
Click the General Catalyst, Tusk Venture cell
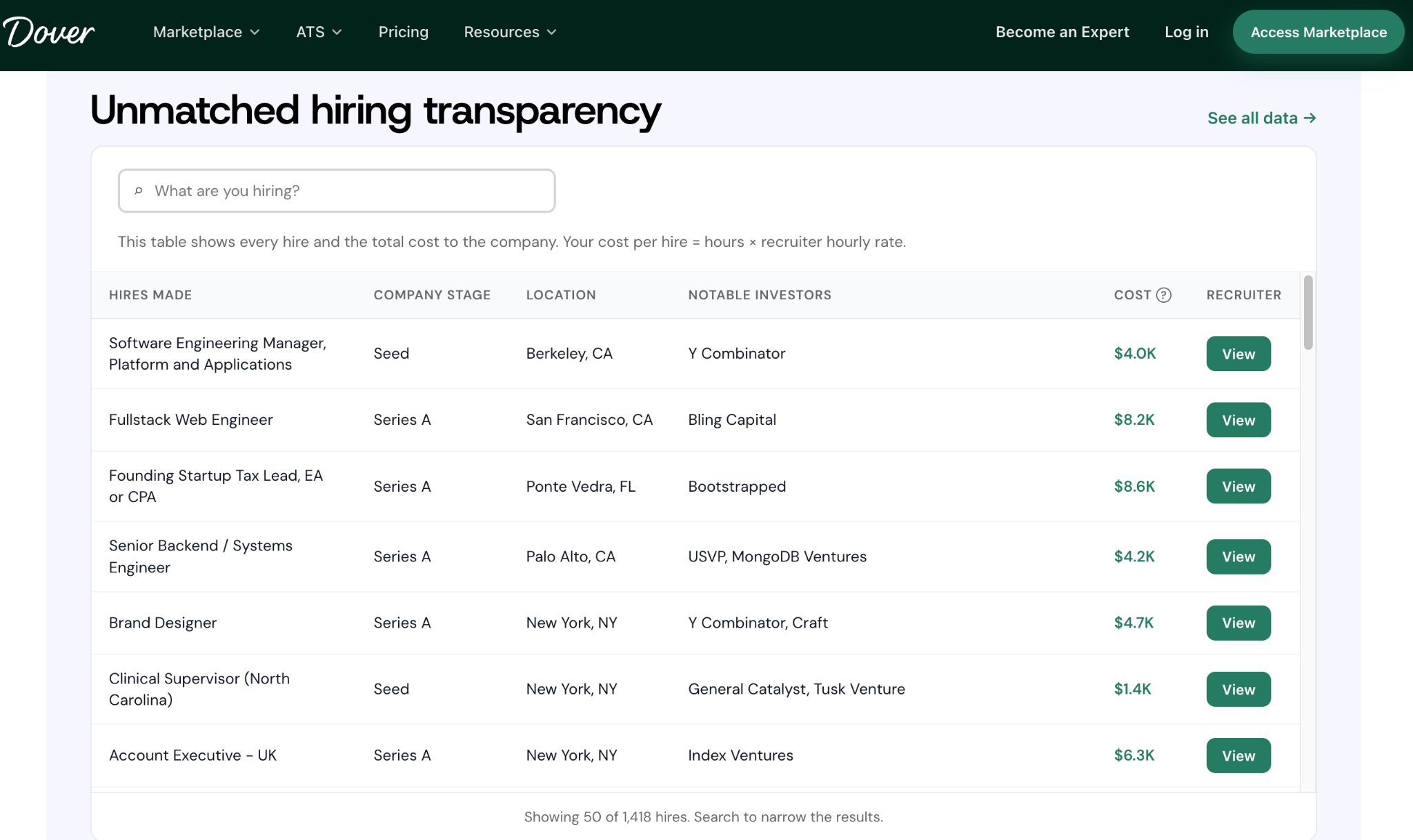(x=796, y=689)
